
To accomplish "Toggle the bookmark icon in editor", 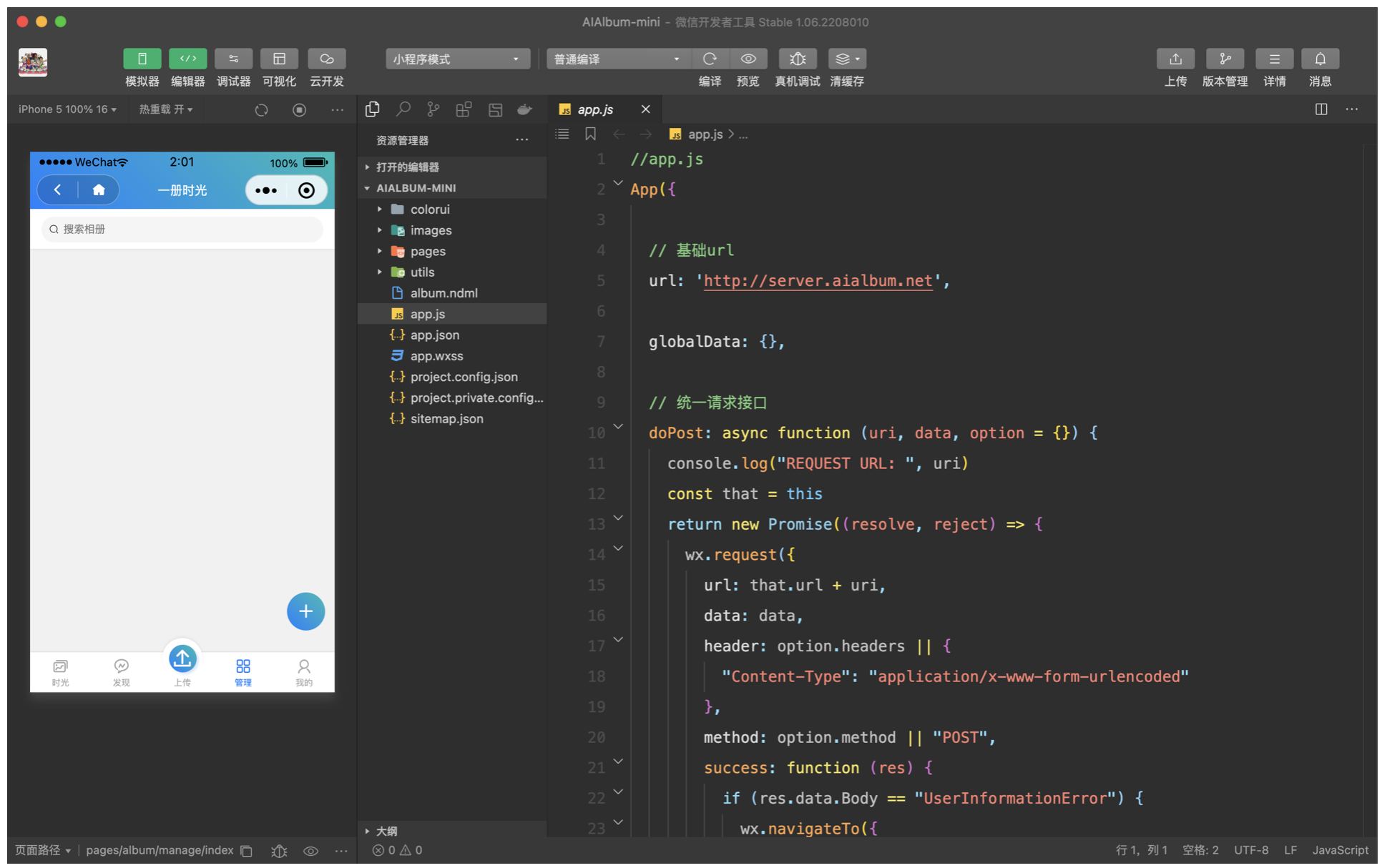I will pos(590,134).
